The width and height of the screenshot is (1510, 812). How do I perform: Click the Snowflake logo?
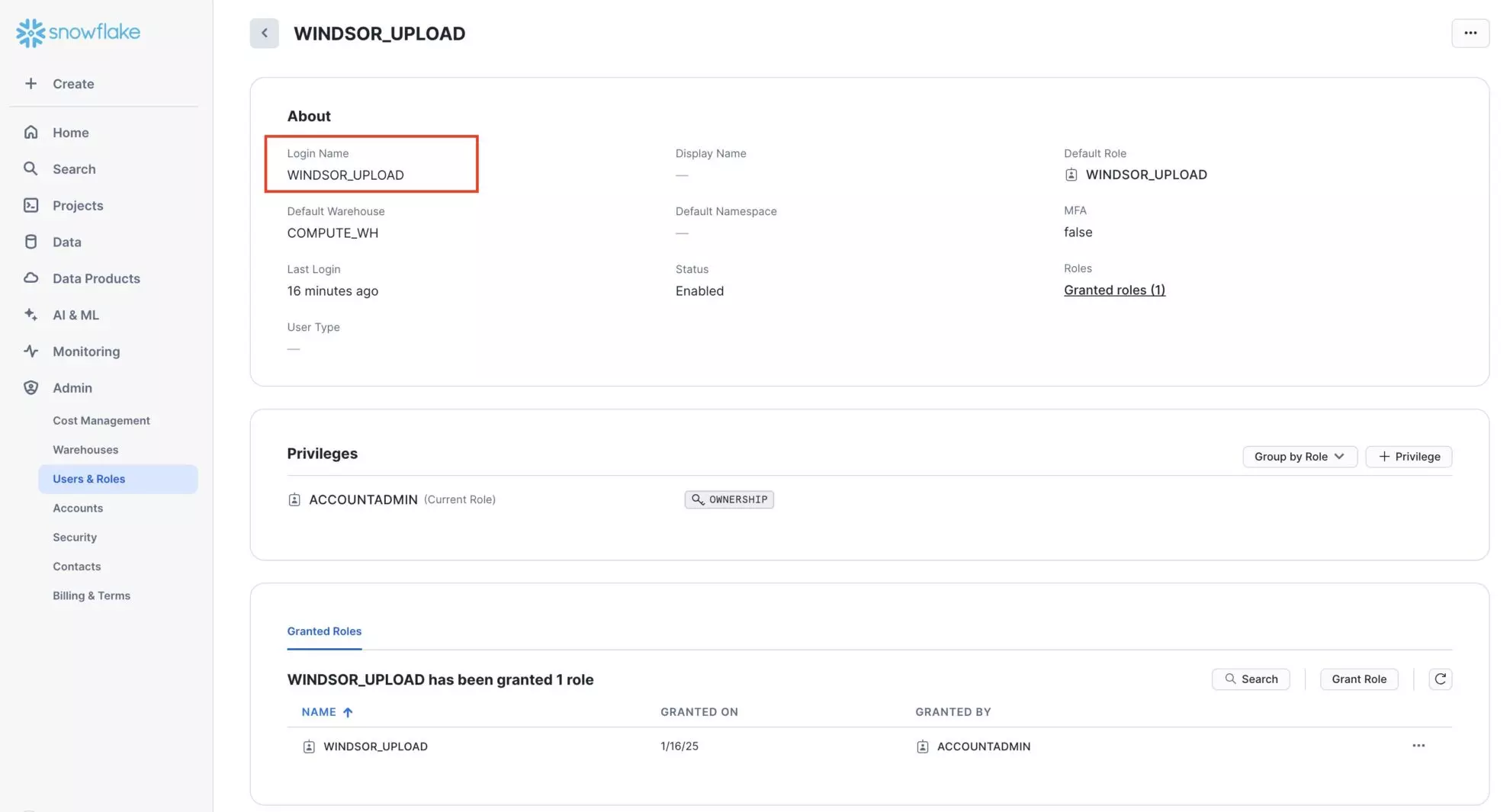pos(78,32)
